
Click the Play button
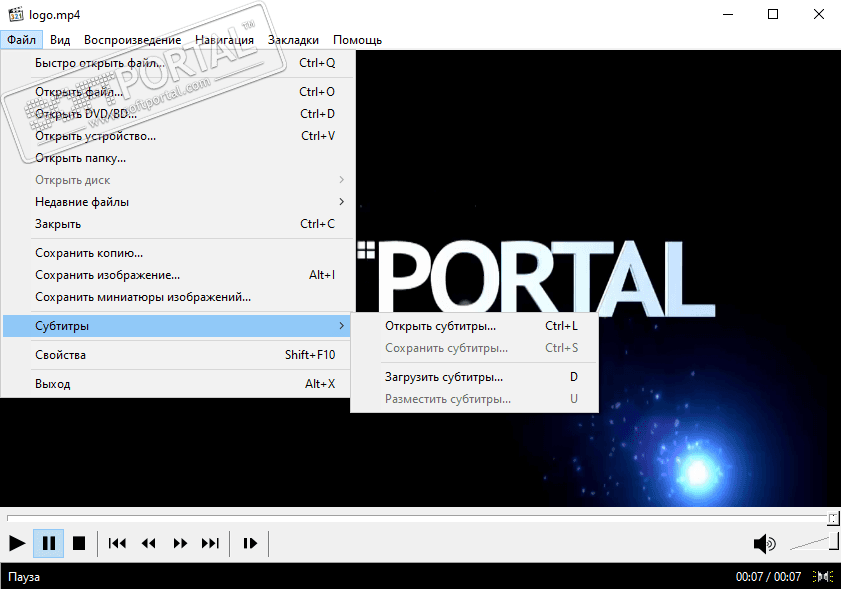coord(17,543)
